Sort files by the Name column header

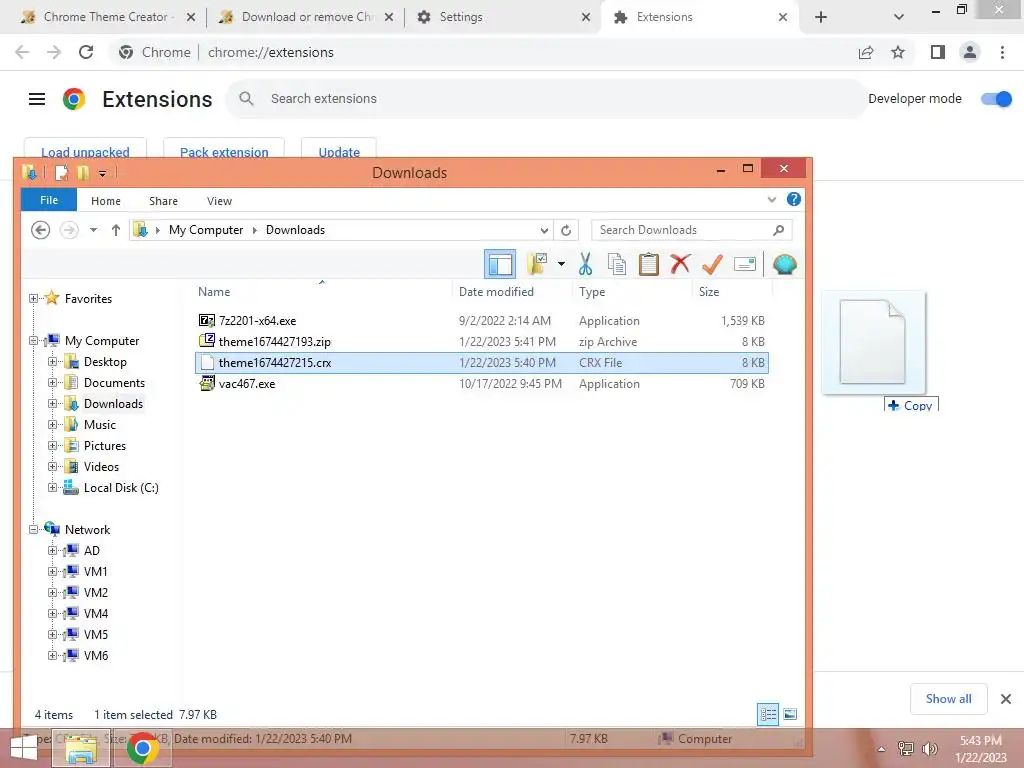pos(214,292)
